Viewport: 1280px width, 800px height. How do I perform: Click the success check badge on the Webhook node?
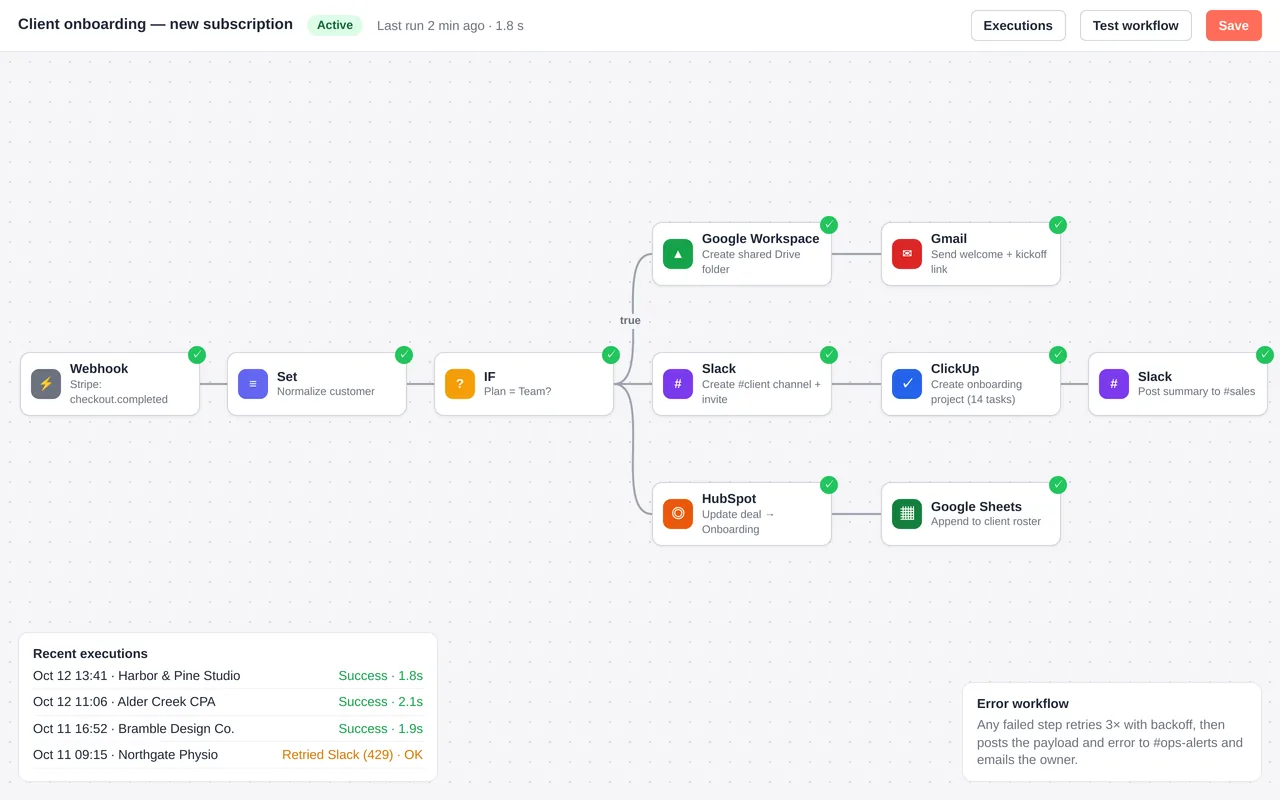197,355
